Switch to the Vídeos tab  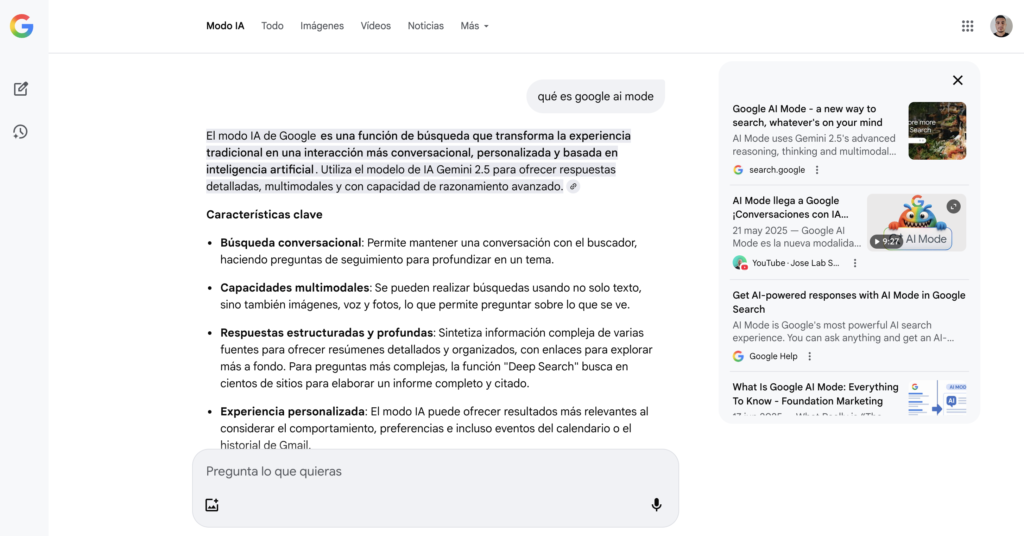pos(376,26)
